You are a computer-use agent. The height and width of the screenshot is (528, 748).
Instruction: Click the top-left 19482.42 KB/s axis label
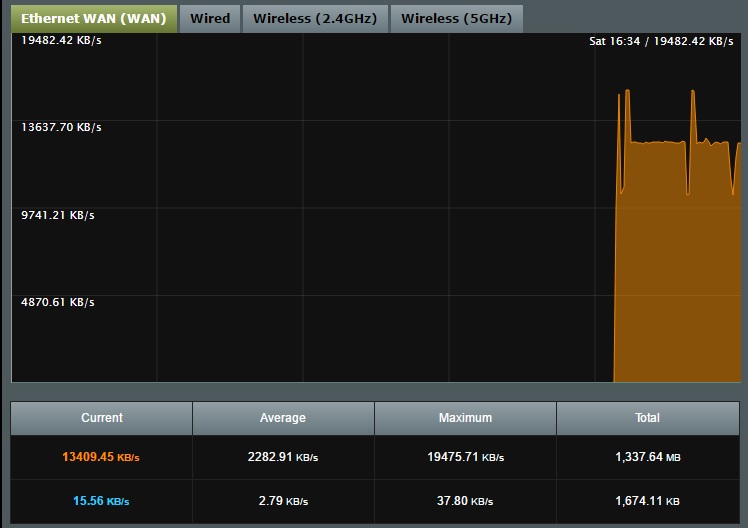click(61, 41)
